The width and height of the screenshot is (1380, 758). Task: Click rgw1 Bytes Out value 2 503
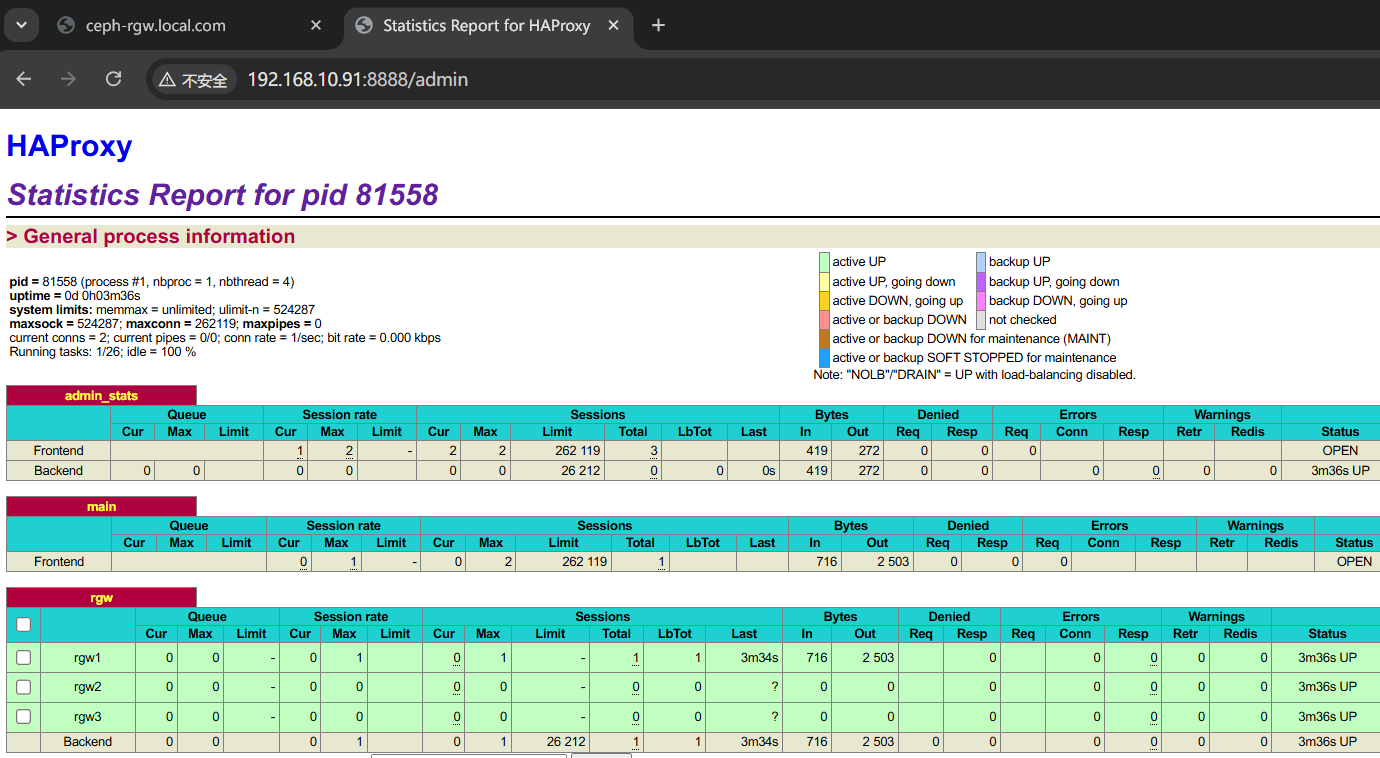pyautogui.click(x=878, y=658)
